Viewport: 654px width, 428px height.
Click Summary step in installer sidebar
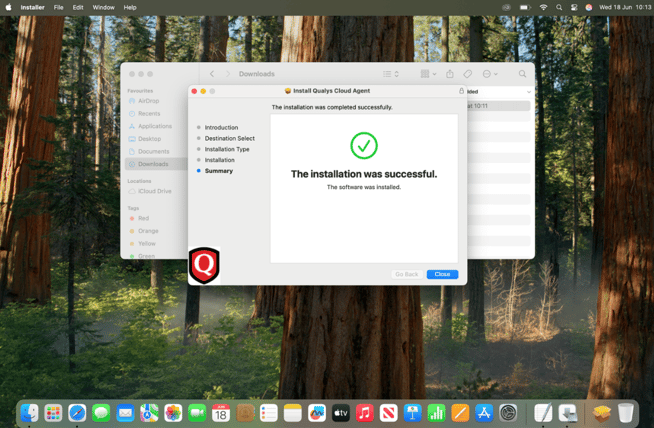click(219, 171)
